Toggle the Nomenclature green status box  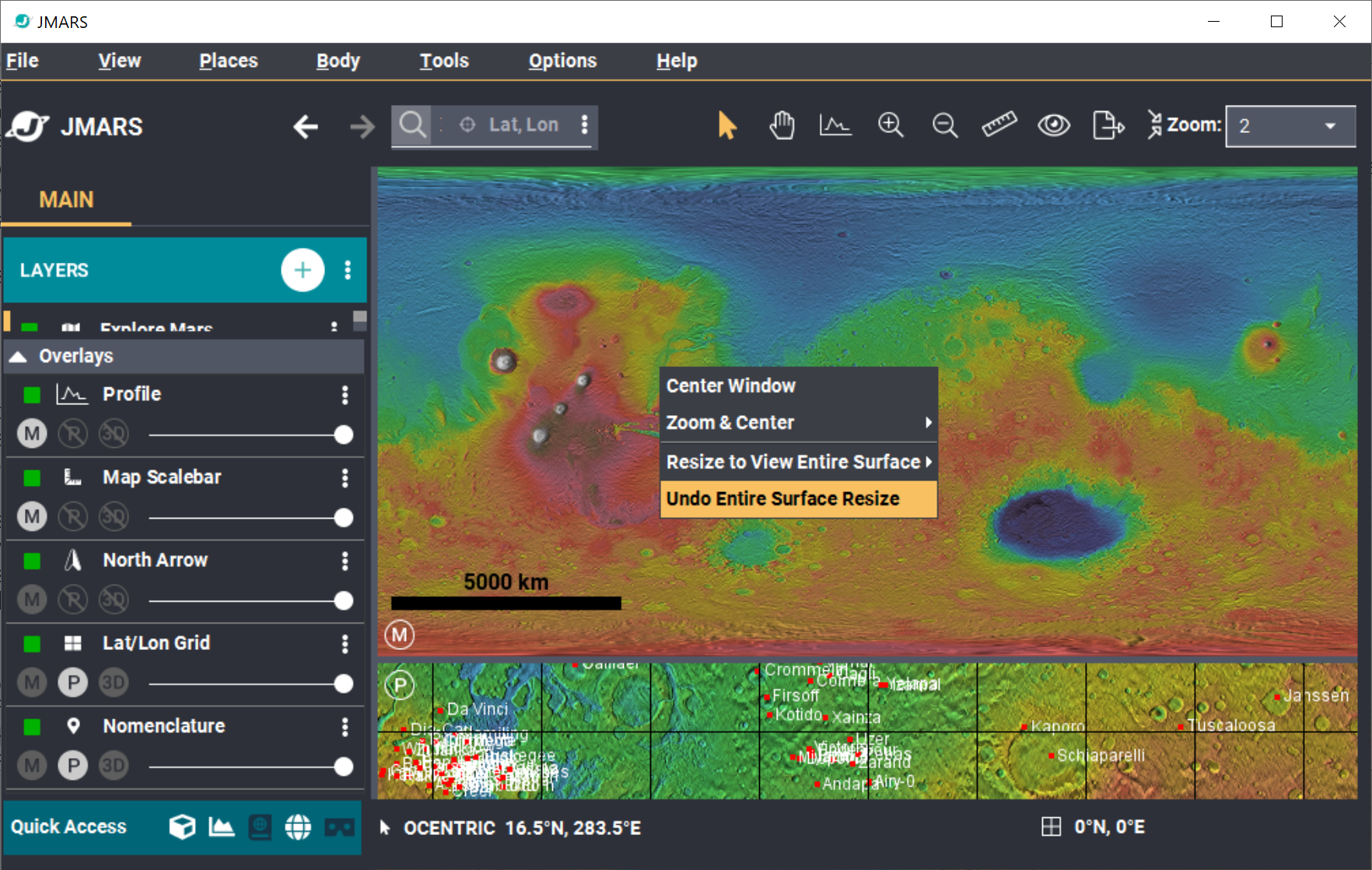pyautogui.click(x=32, y=727)
